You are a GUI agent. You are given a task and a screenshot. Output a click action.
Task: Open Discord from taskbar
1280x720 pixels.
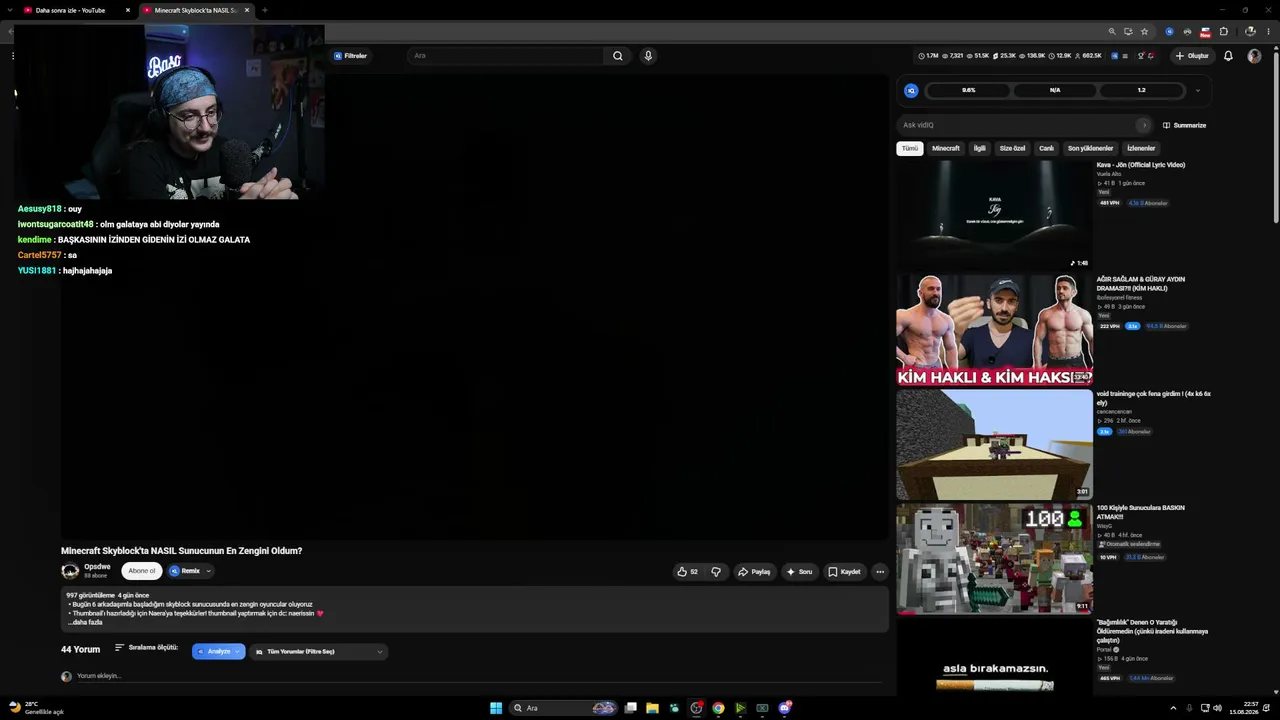point(785,708)
